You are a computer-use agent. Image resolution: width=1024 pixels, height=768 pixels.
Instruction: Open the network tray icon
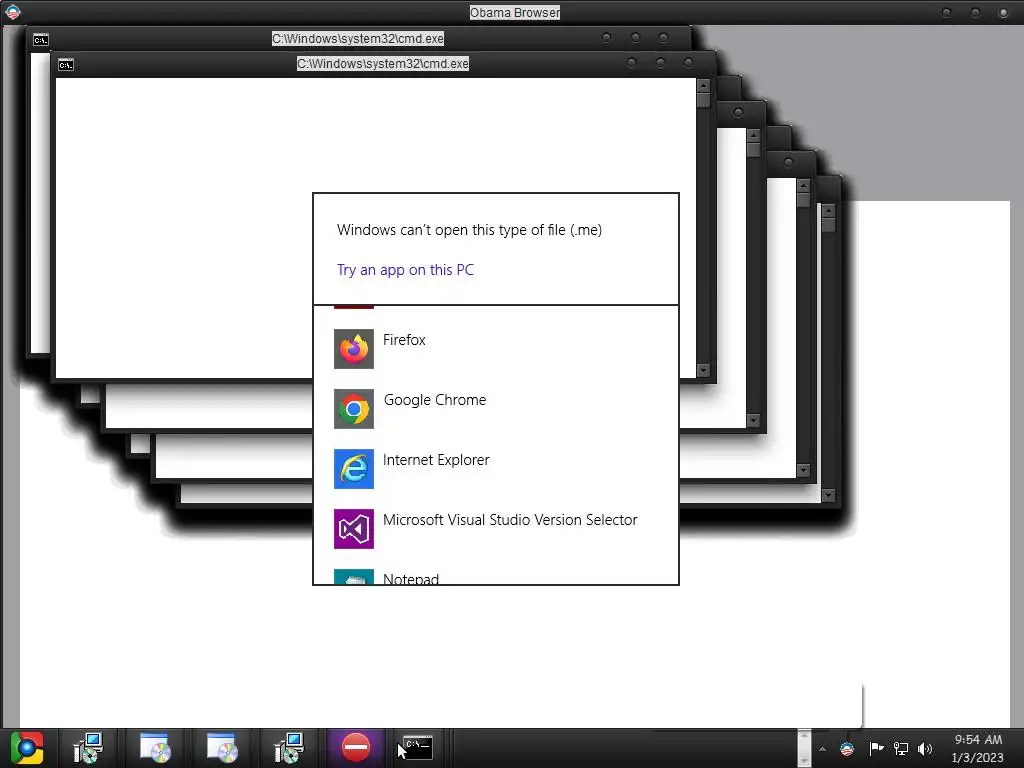901,748
